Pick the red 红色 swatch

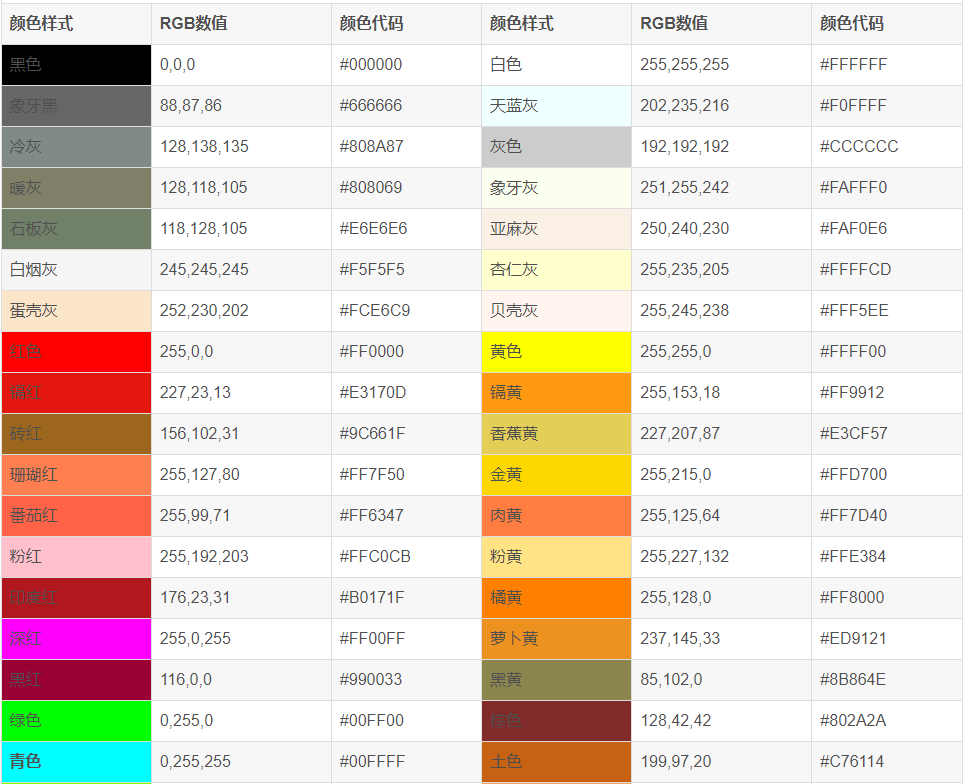point(76,352)
